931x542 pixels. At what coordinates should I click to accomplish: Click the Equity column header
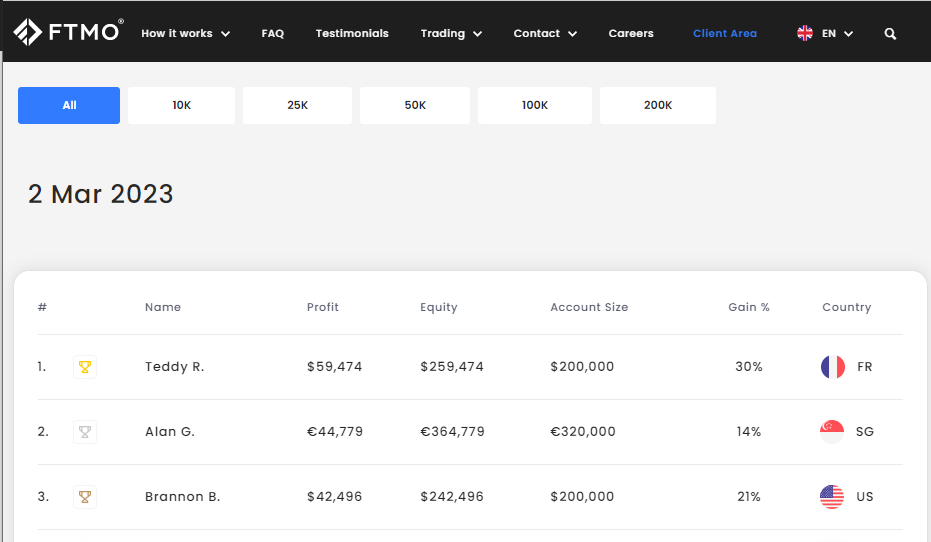tap(438, 308)
